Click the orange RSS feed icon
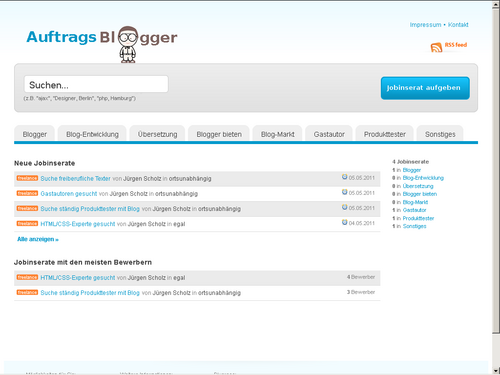Image resolution: width=500 pixels, height=375 pixels. tap(436, 47)
